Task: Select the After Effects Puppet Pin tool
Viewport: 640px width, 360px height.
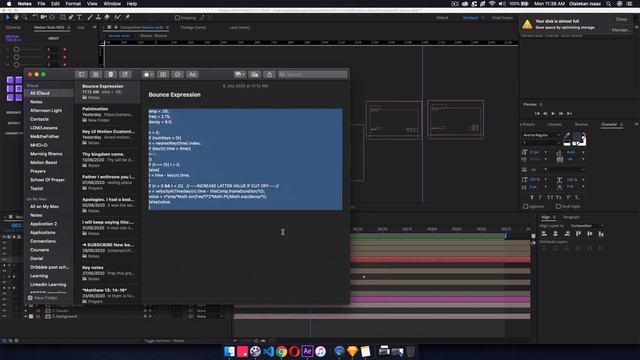Action: click(127, 18)
